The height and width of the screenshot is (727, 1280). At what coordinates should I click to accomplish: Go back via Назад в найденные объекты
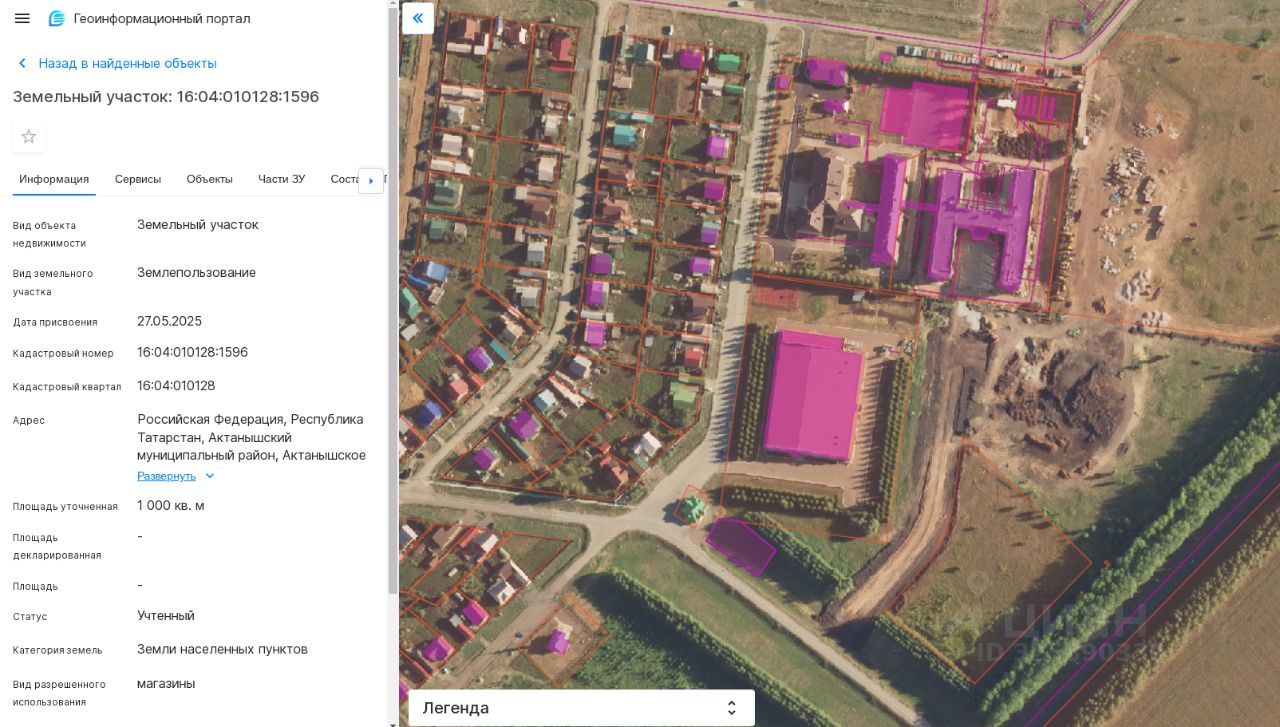[x=127, y=63]
